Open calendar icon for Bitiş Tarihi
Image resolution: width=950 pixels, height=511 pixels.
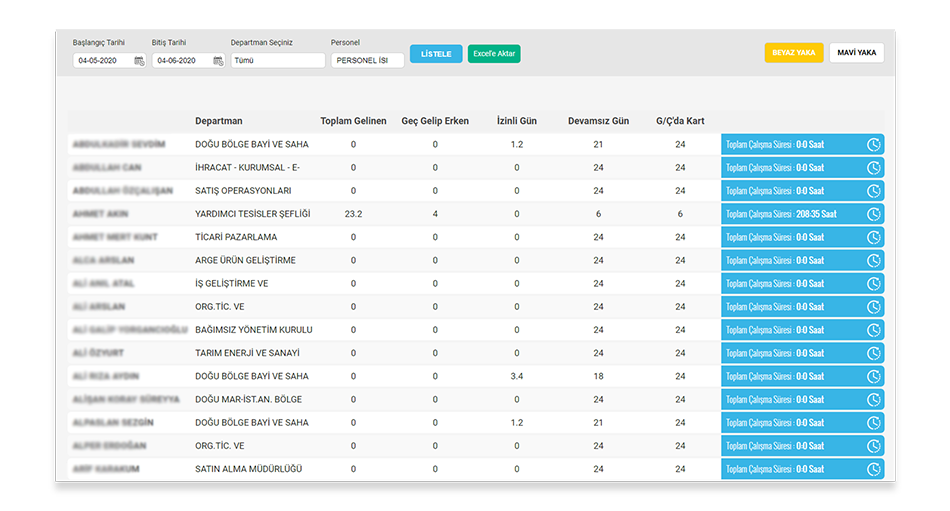click(x=218, y=61)
